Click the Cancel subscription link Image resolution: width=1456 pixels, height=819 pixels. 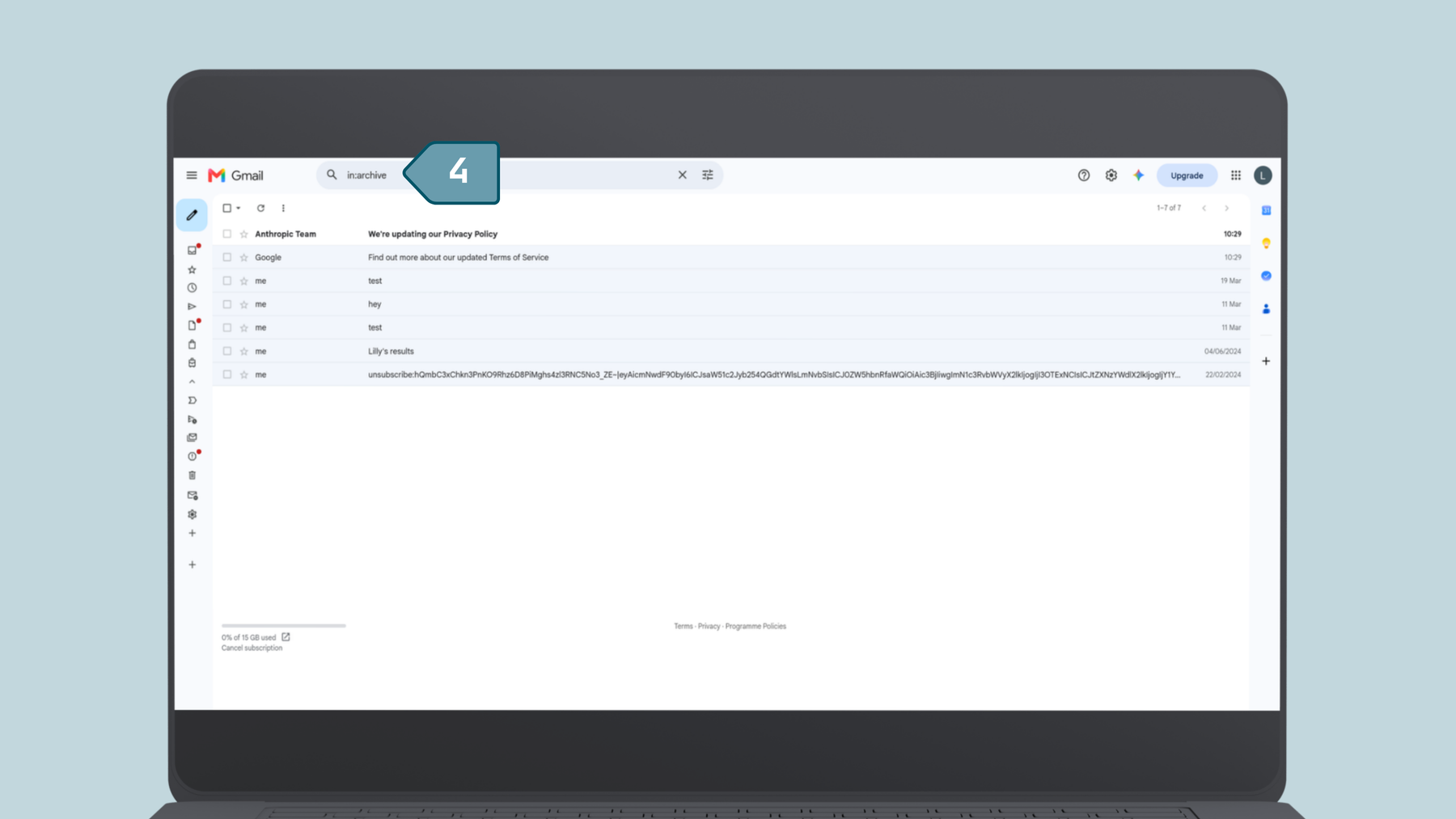(x=252, y=648)
